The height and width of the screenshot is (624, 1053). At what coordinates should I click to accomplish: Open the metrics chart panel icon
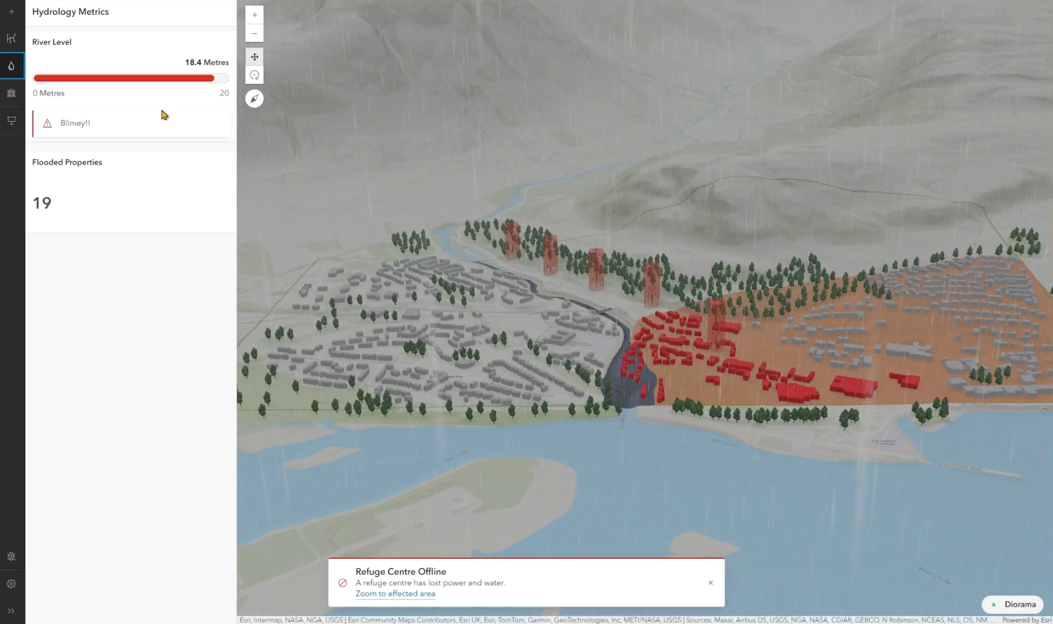[x=10, y=38]
